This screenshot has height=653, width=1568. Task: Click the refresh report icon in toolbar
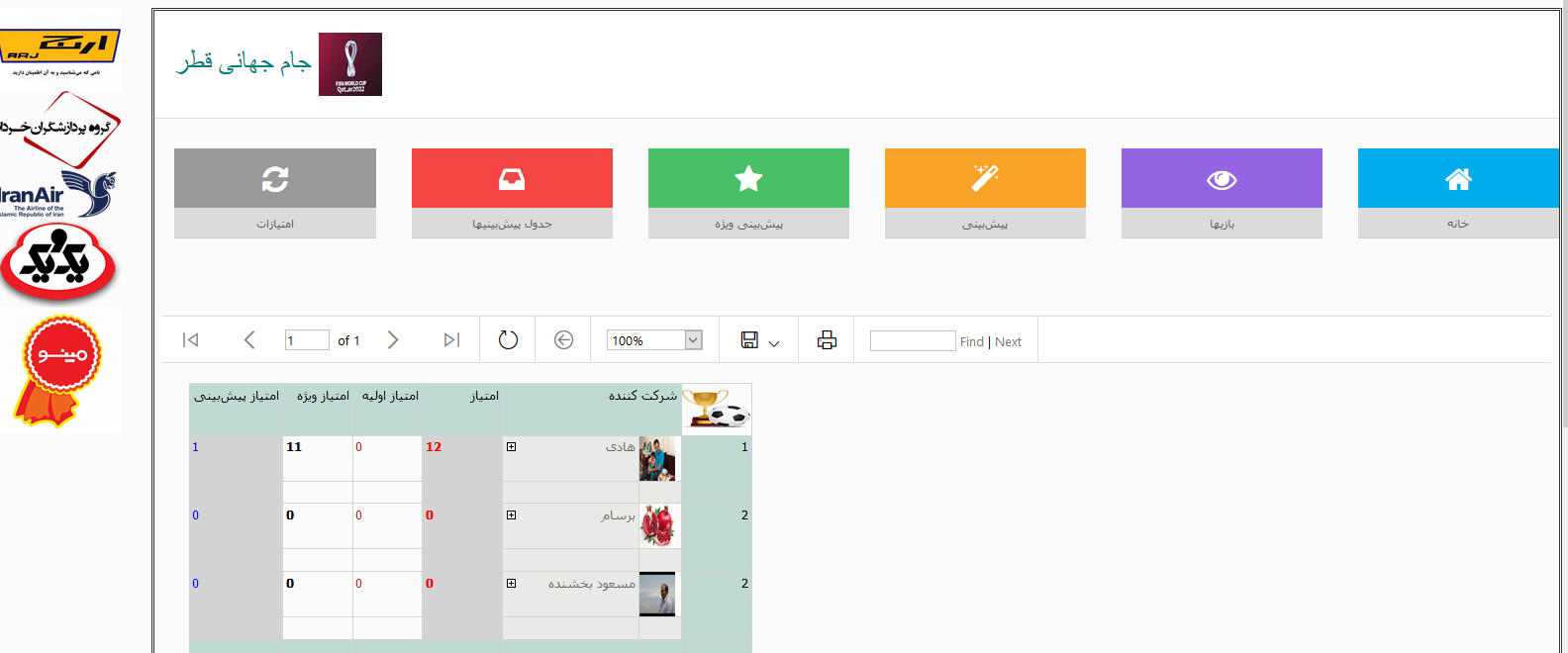pos(508,340)
